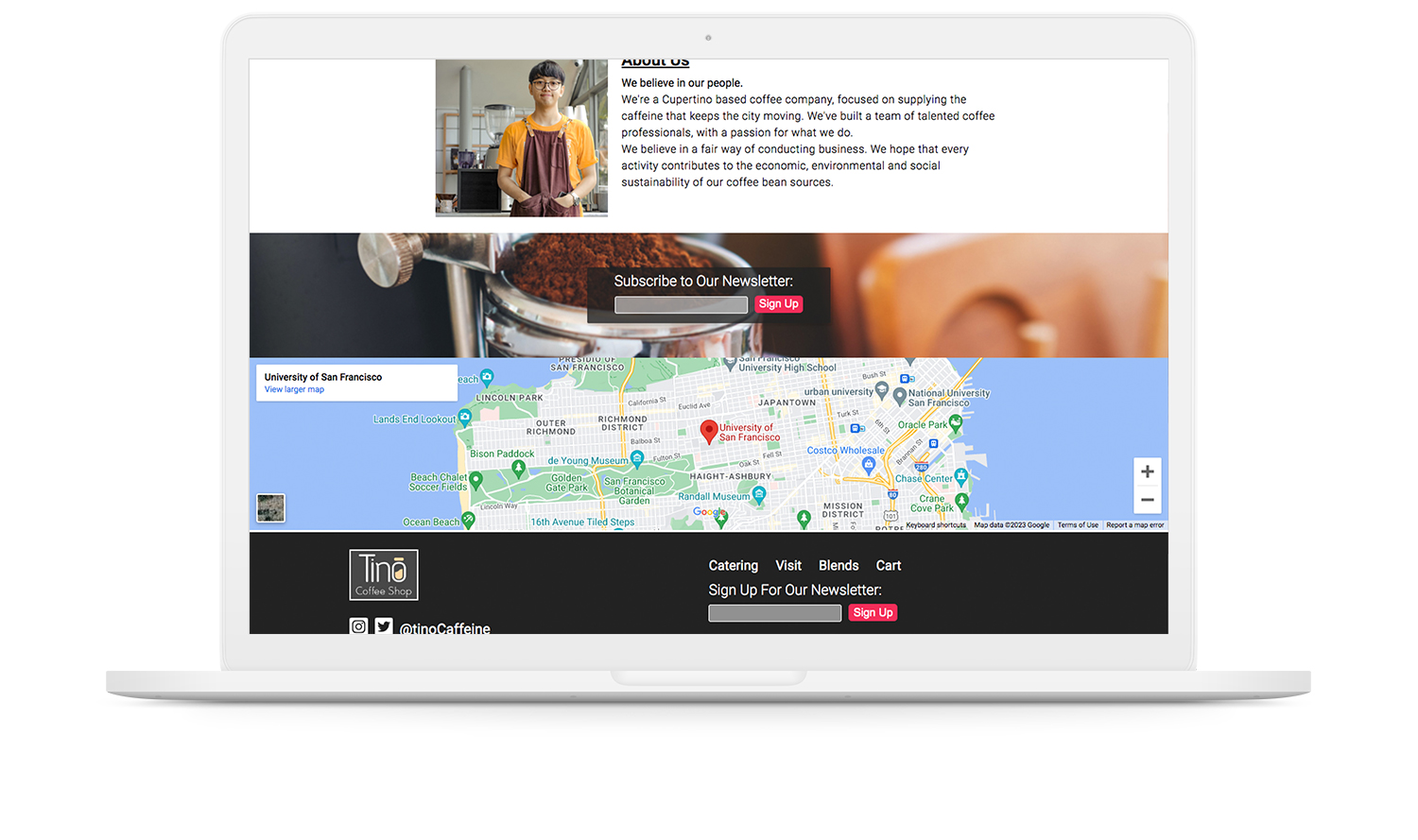Open the Cart link
Viewport: 1418px width, 840px height.
coord(888,565)
